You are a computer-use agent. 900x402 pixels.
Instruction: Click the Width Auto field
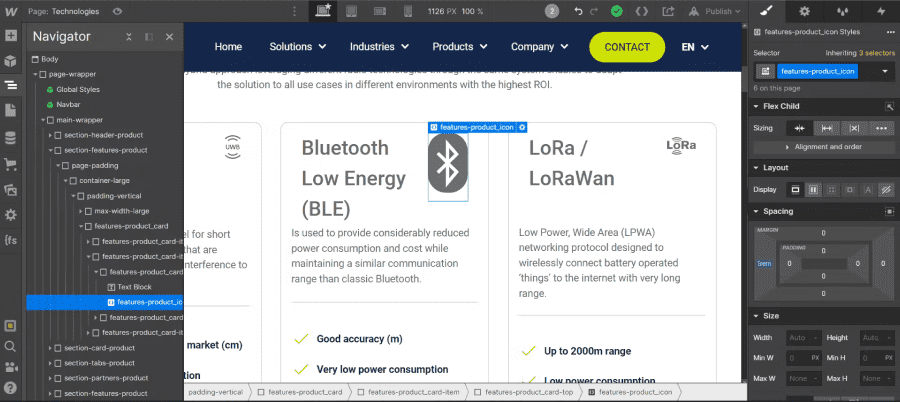(x=802, y=338)
